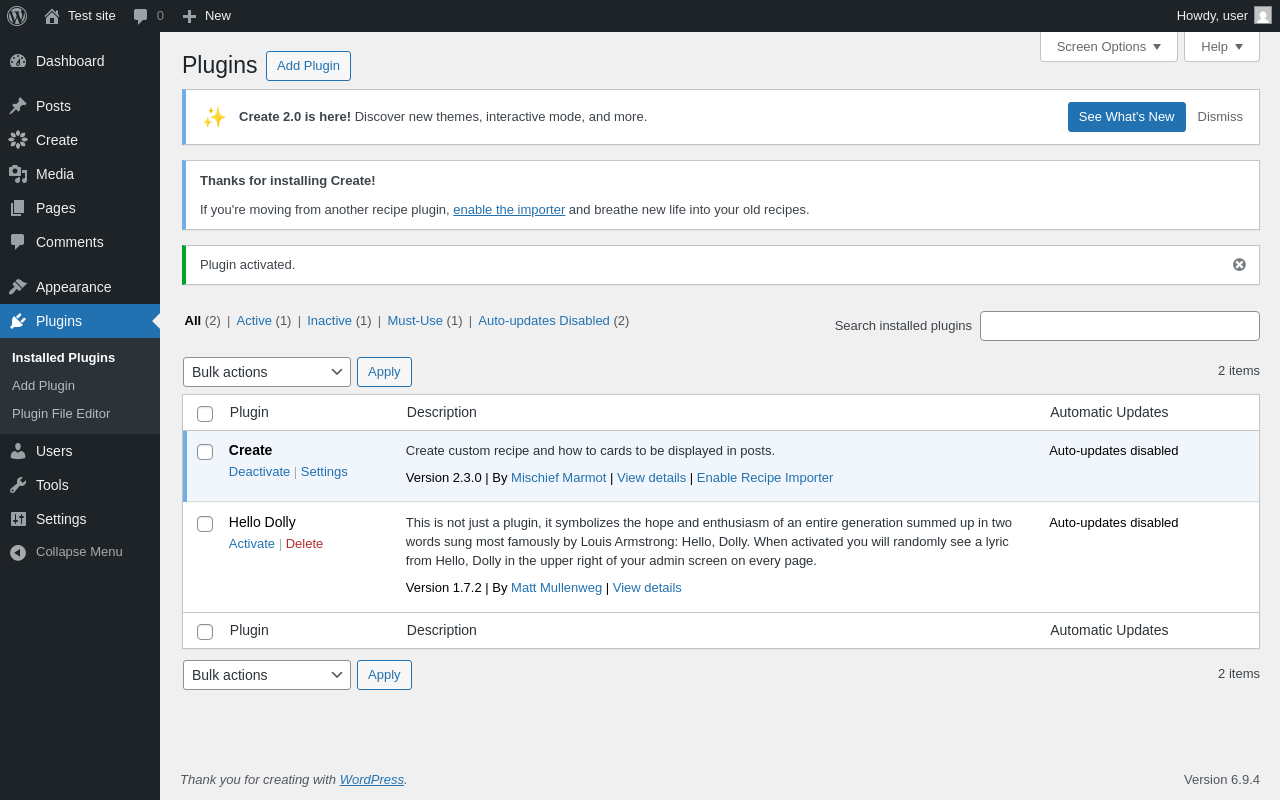Open Appearance via the paintbrush icon
This screenshot has width=1280, height=800.
point(18,287)
